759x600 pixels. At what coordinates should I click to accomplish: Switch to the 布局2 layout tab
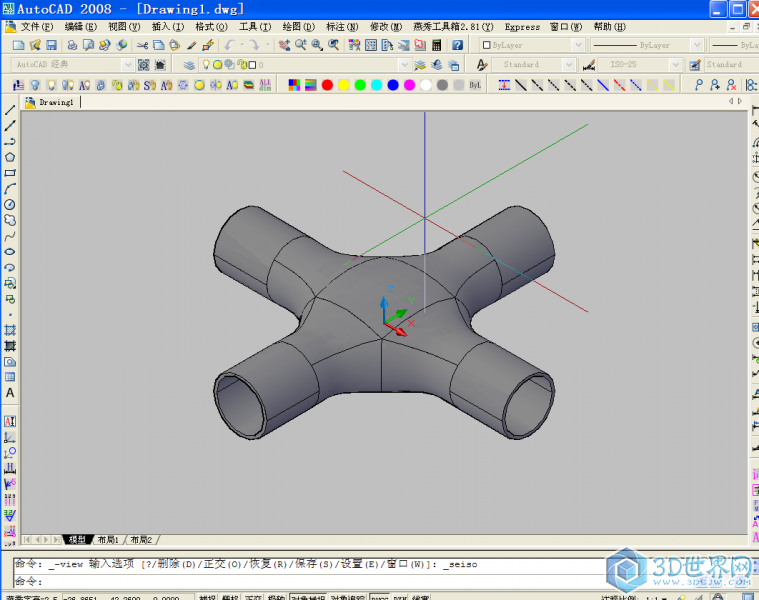tap(141, 540)
